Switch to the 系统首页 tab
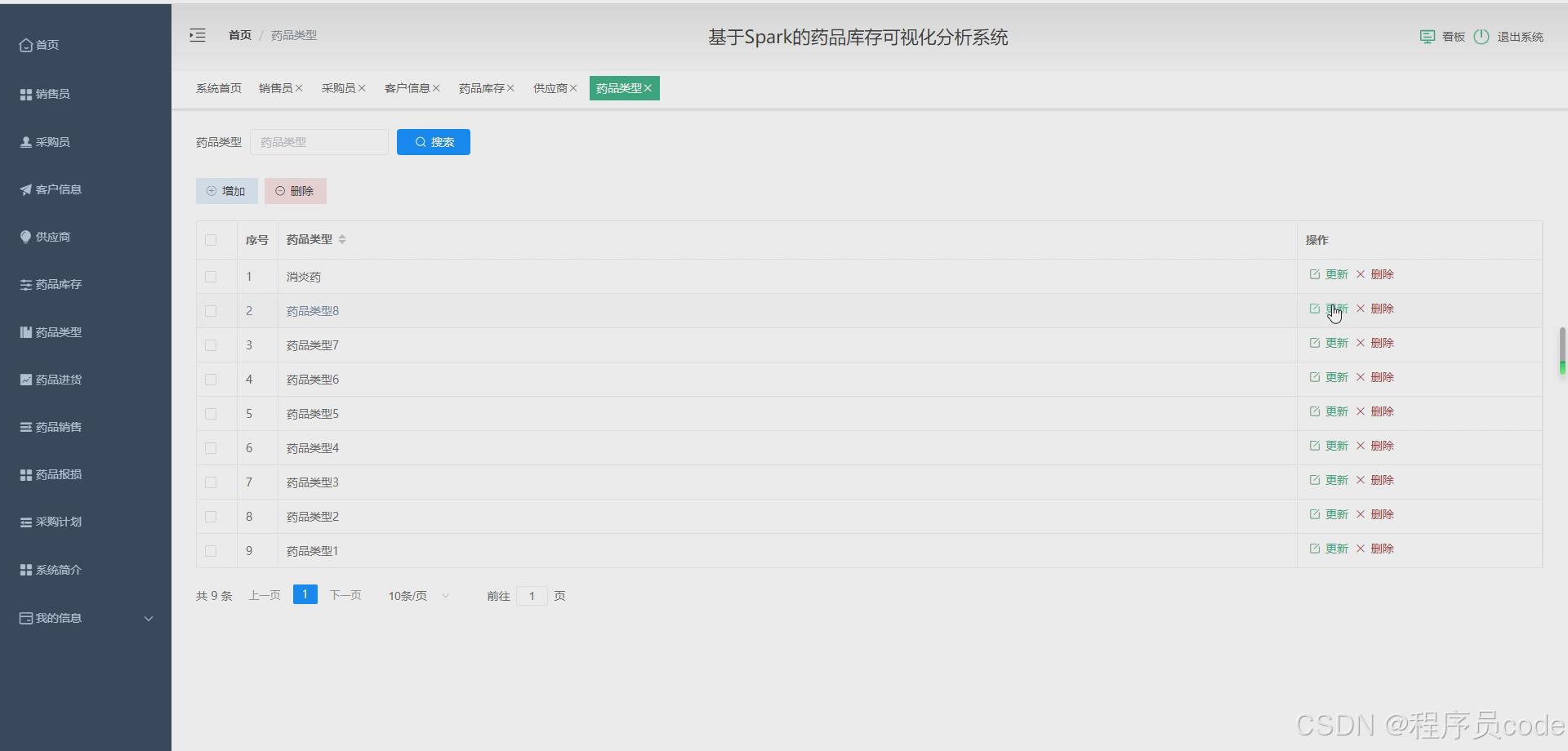Image resolution: width=1568 pixels, height=751 pixels. point(219,88)
